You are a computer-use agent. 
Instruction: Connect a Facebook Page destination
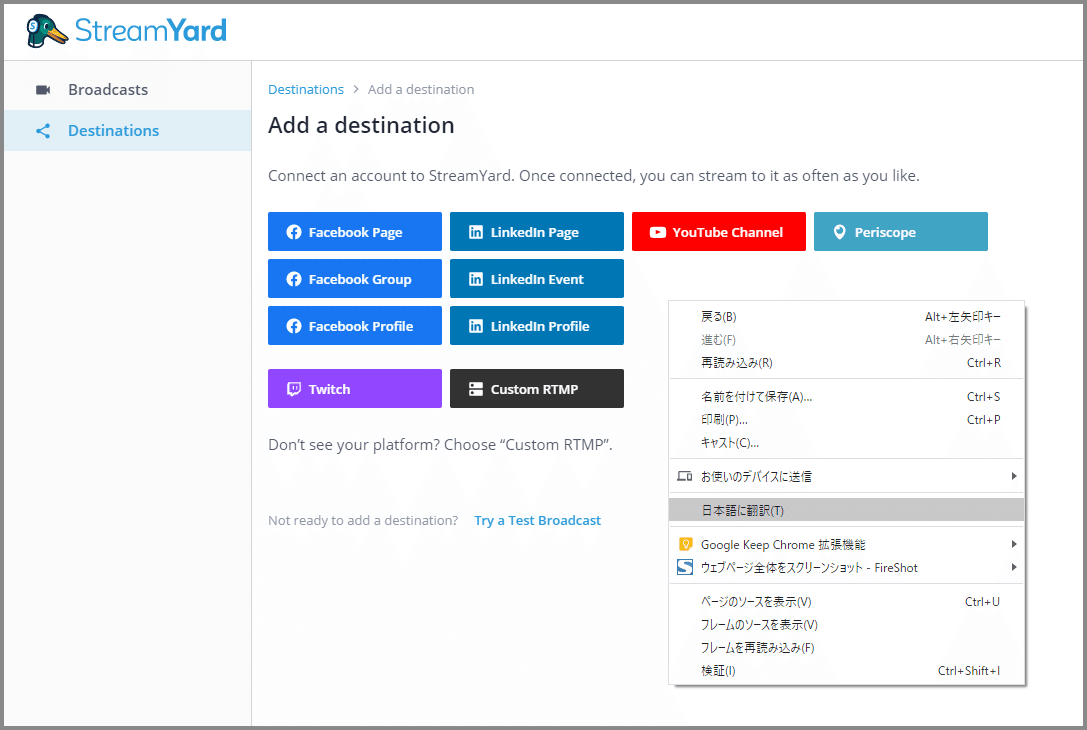[x=355, y=232]
